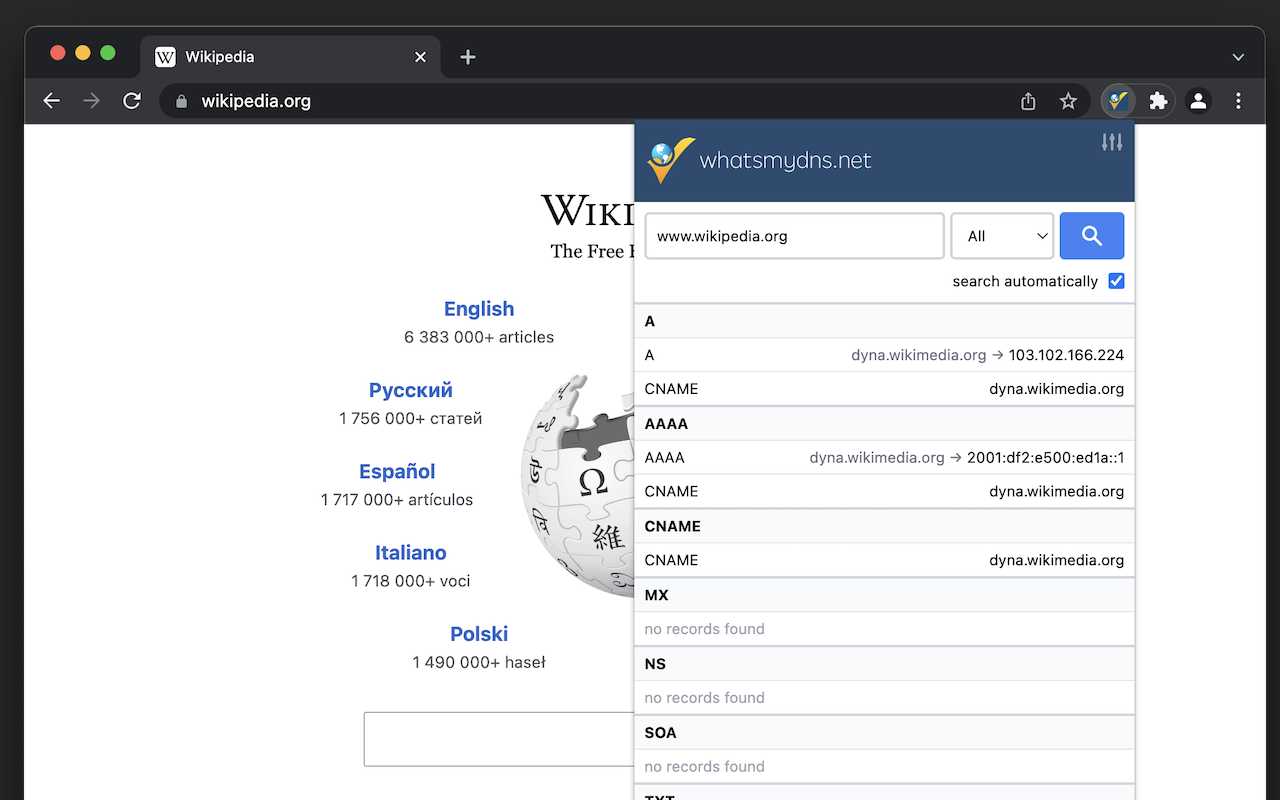Viewport: 1280px width, 800px height.
Task: Open the tab search chevron
Action: (1238, 57)
